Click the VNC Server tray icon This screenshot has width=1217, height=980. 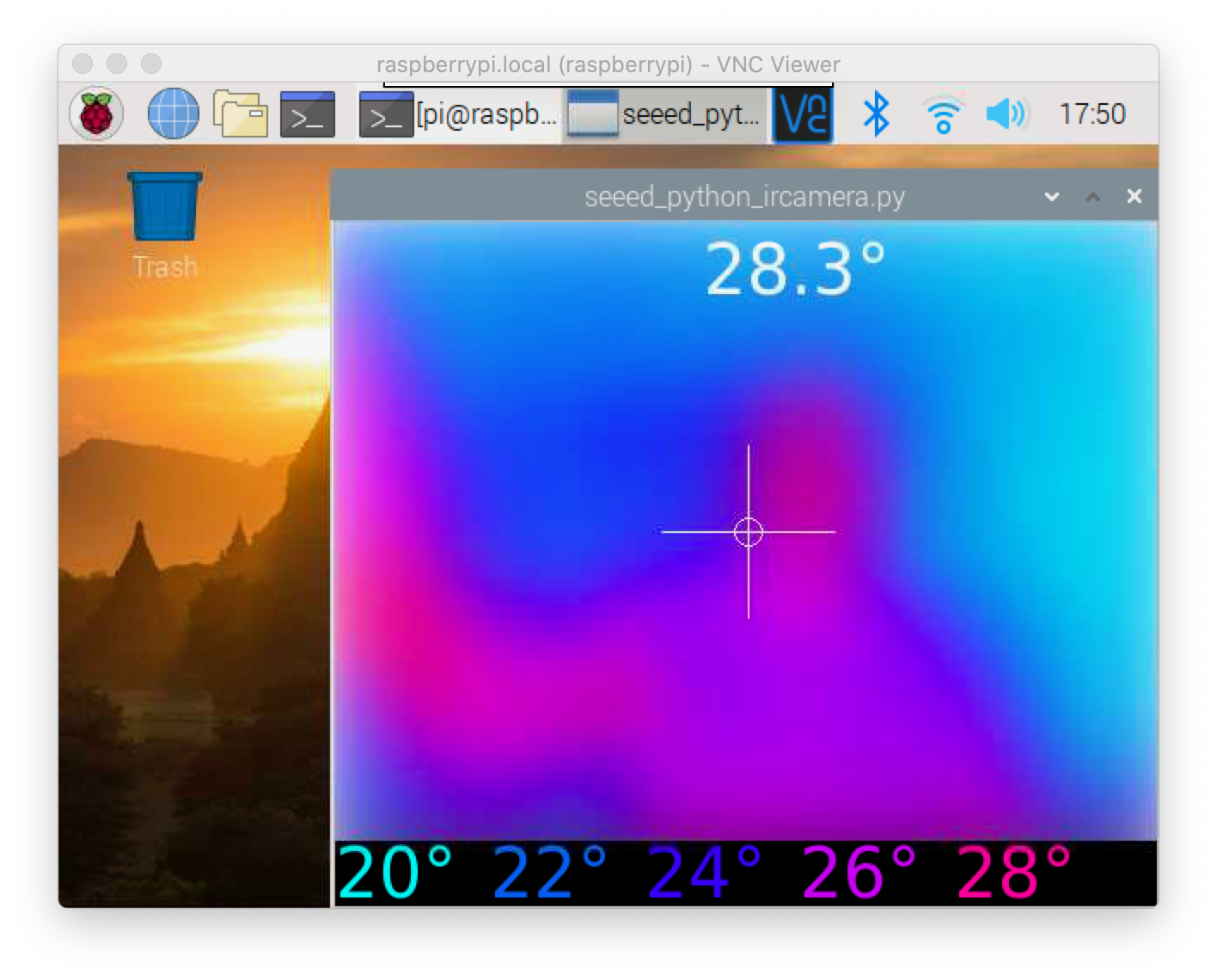803,114
